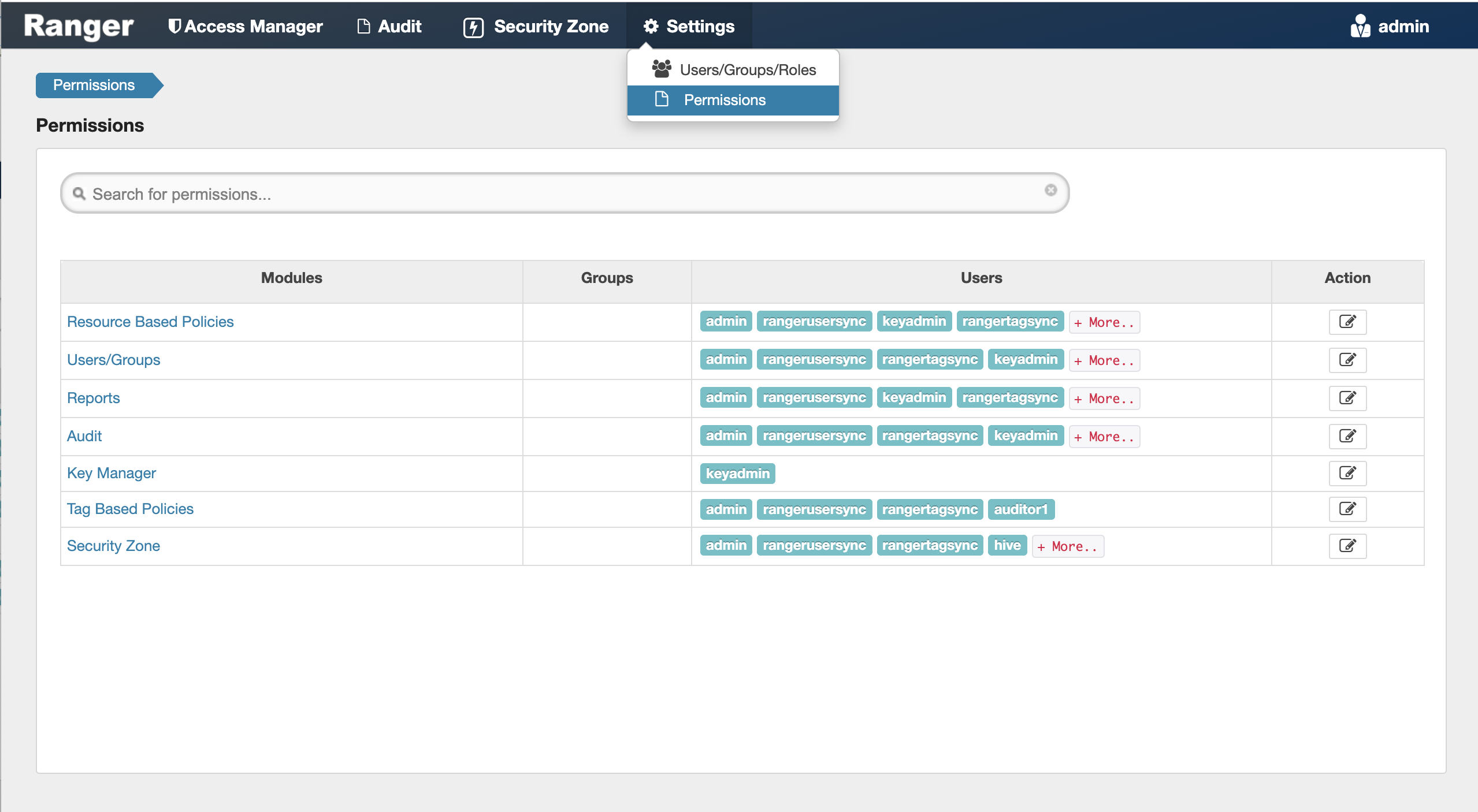Screen dimensions: 1478x812
Task: Expand more users for Security Zone module
Action: click(x=1067, y=546)
